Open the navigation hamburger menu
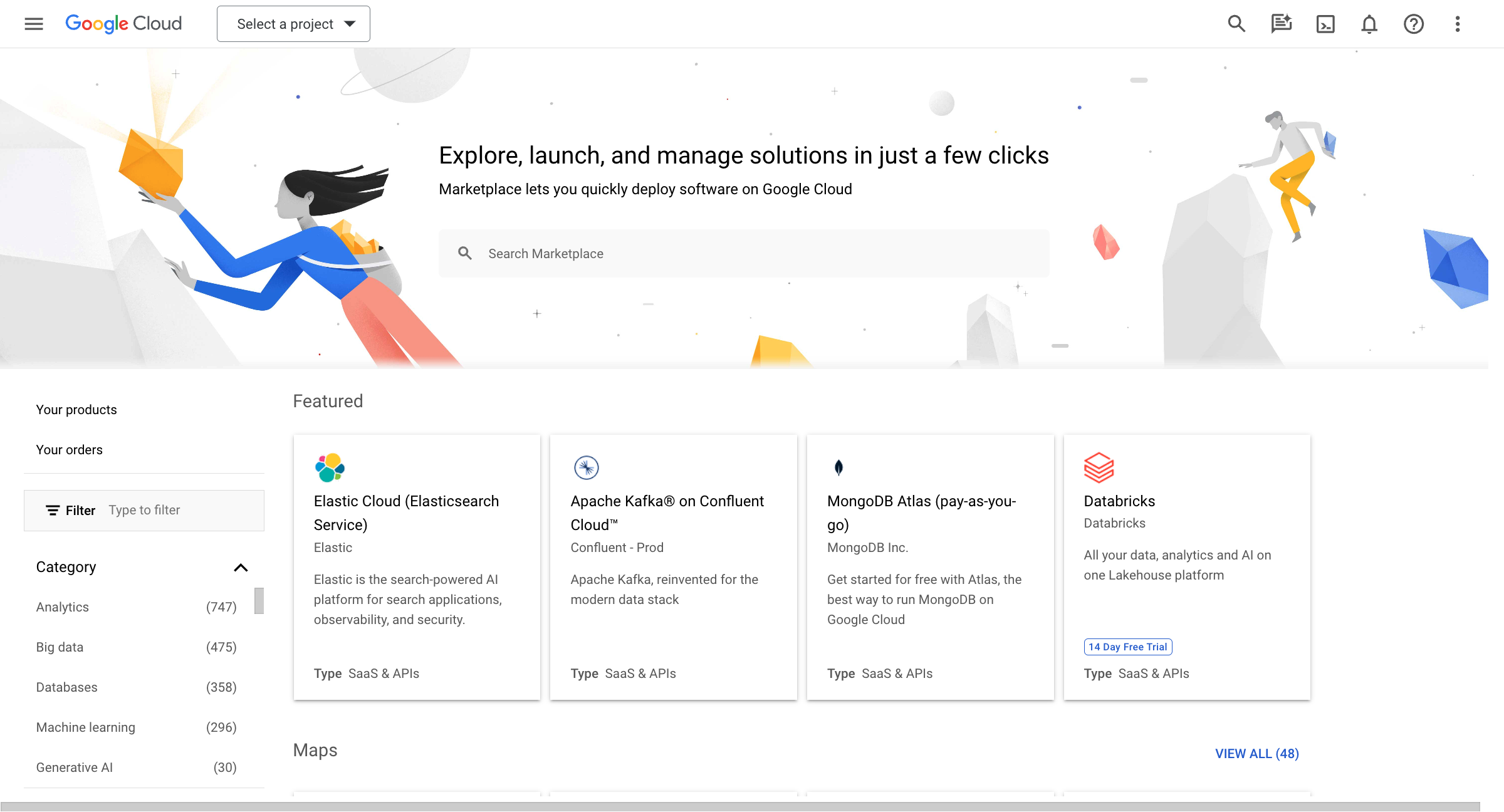Image resolution: width=1504 pixels, height=812 pixels. (33, 24)
